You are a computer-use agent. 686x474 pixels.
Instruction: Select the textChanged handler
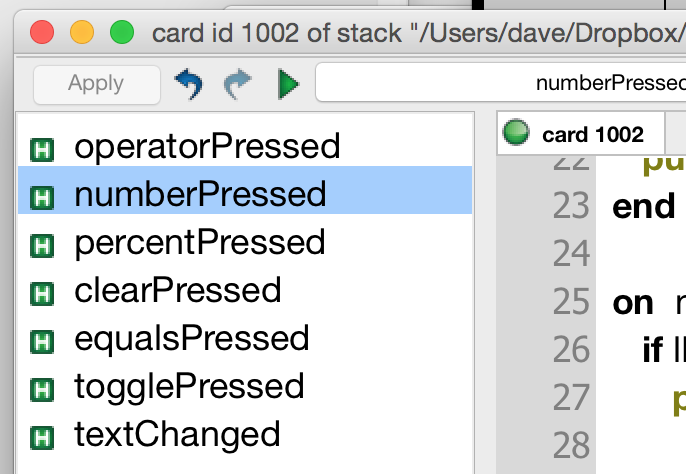tap(177, 434)
